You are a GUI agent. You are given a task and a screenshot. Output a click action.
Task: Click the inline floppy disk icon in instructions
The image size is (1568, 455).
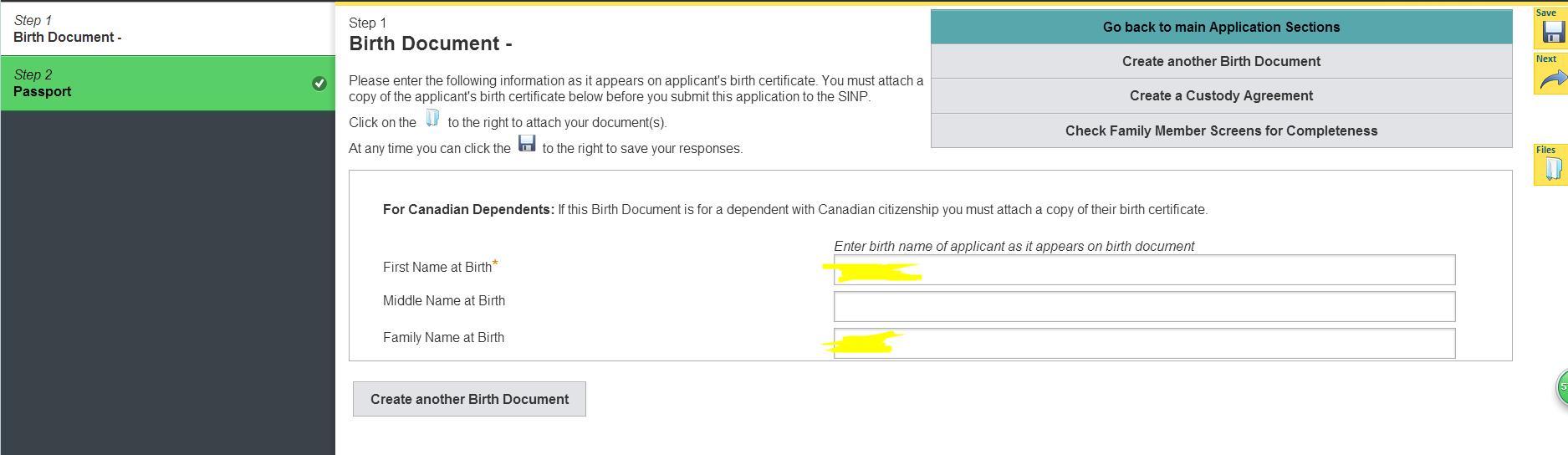coord(527,144)
